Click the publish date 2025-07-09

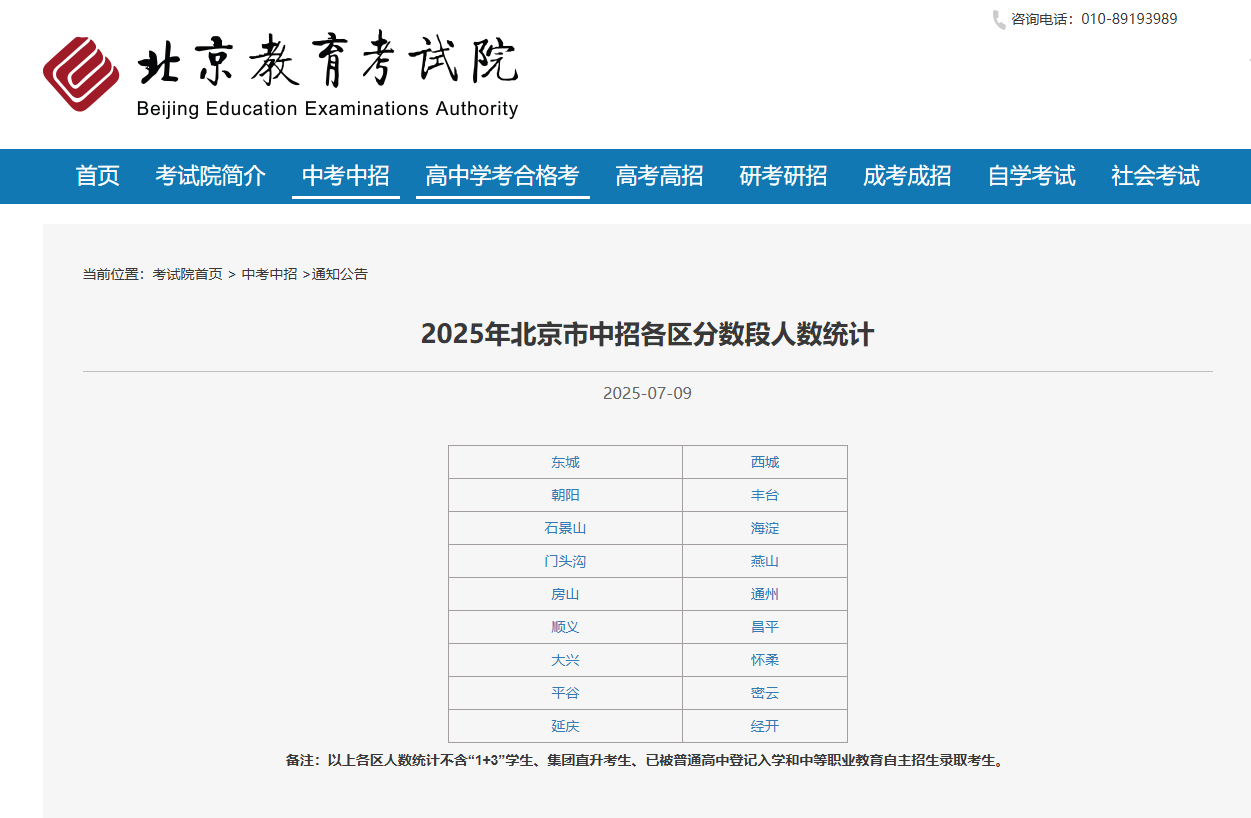pyautogui.click(x=647, y=393)
